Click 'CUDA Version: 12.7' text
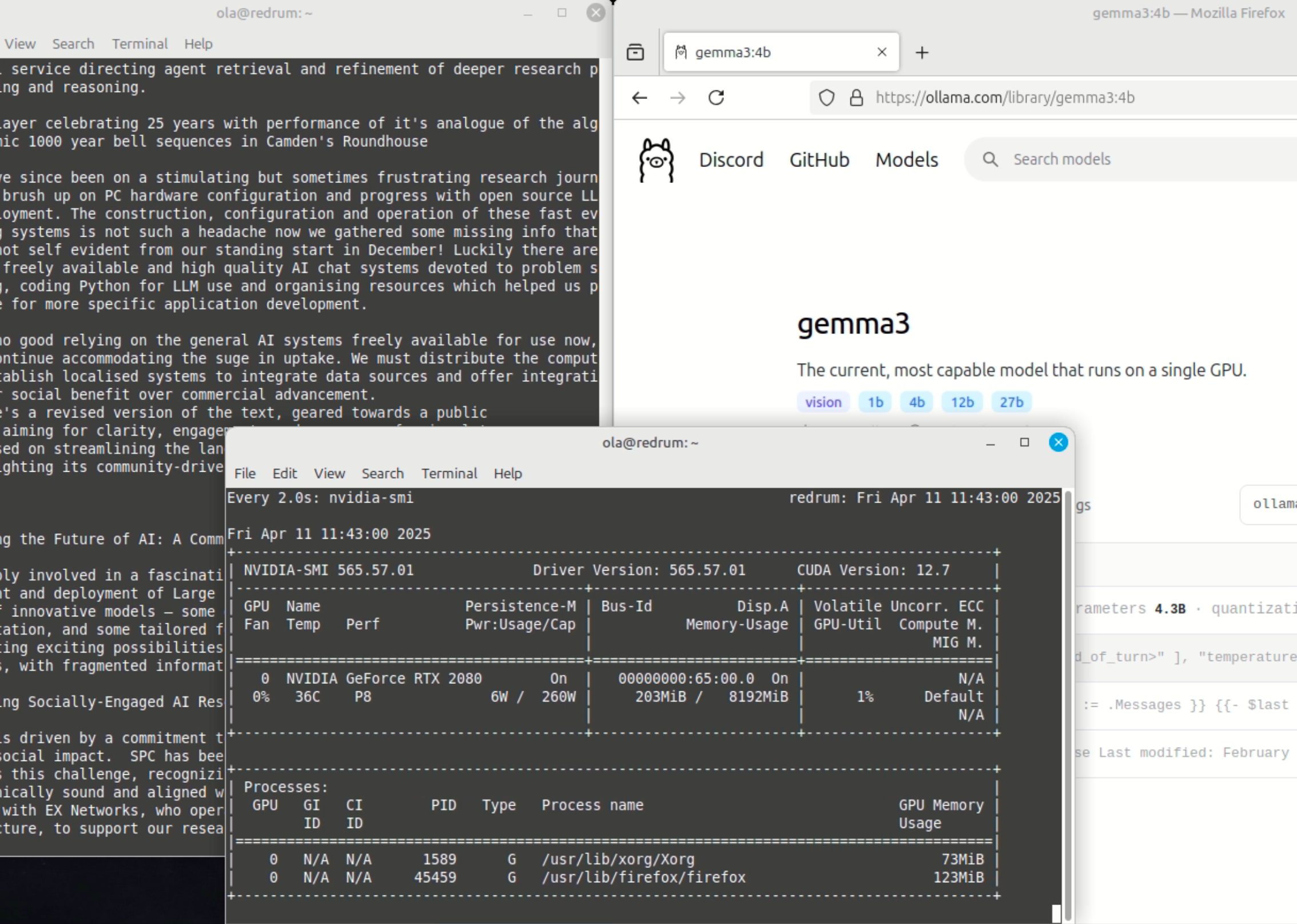The image size is (1297, 924). pyautogui.click(x=873, y=570)
